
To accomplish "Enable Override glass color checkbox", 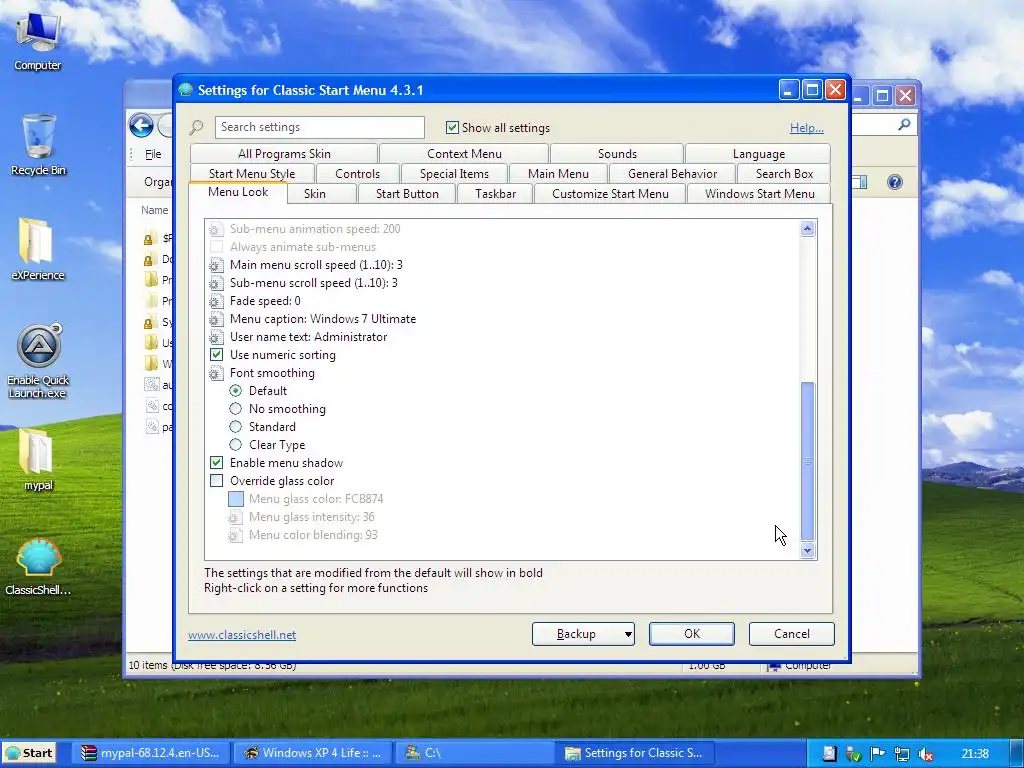I will [x=216, y=481].
